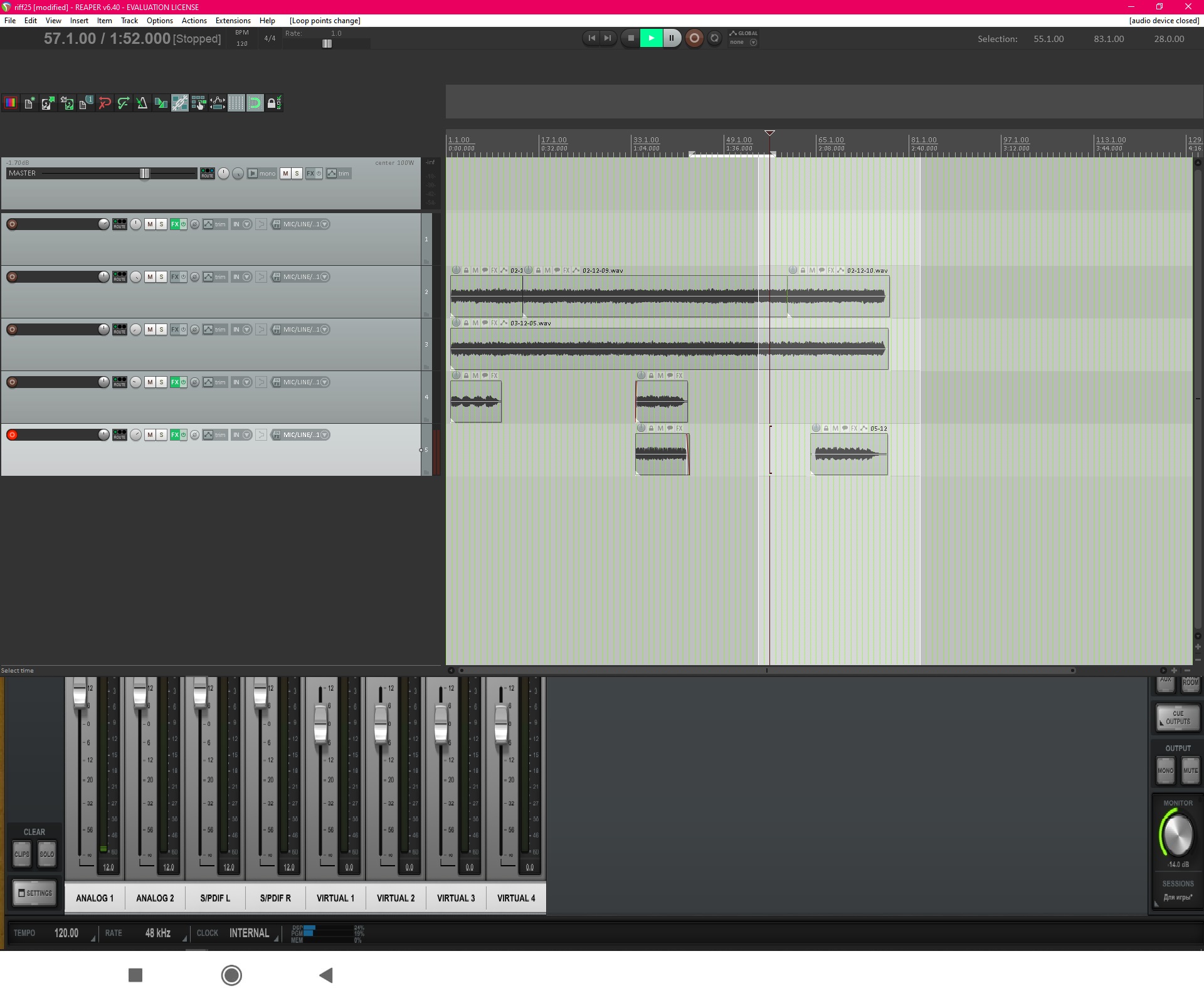Toggle the metronome icon in toolbar

[x=142, y=103]
